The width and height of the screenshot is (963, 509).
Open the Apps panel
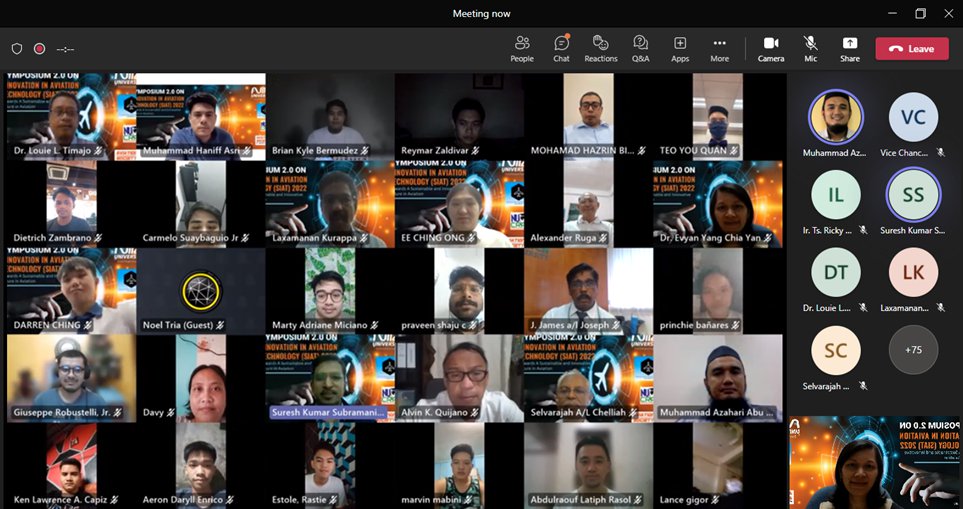[x=680, y=48]
